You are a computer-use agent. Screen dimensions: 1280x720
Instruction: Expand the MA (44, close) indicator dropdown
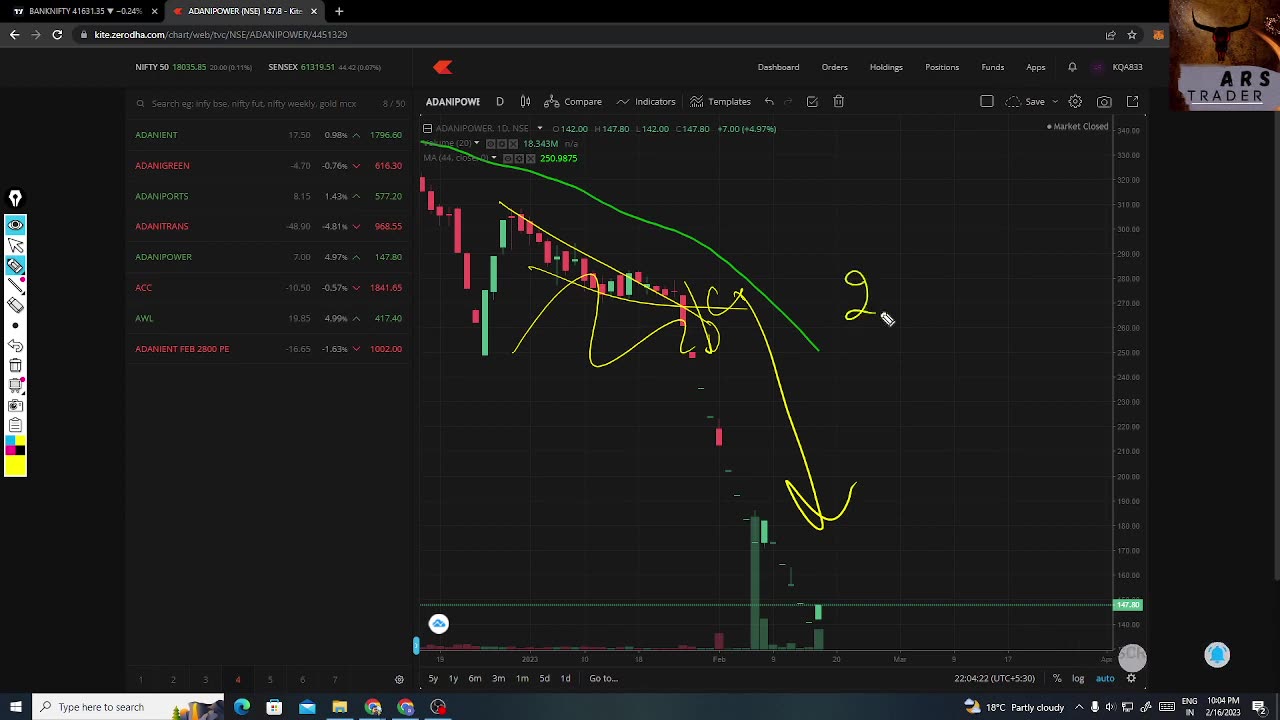(x=496, y=158)
